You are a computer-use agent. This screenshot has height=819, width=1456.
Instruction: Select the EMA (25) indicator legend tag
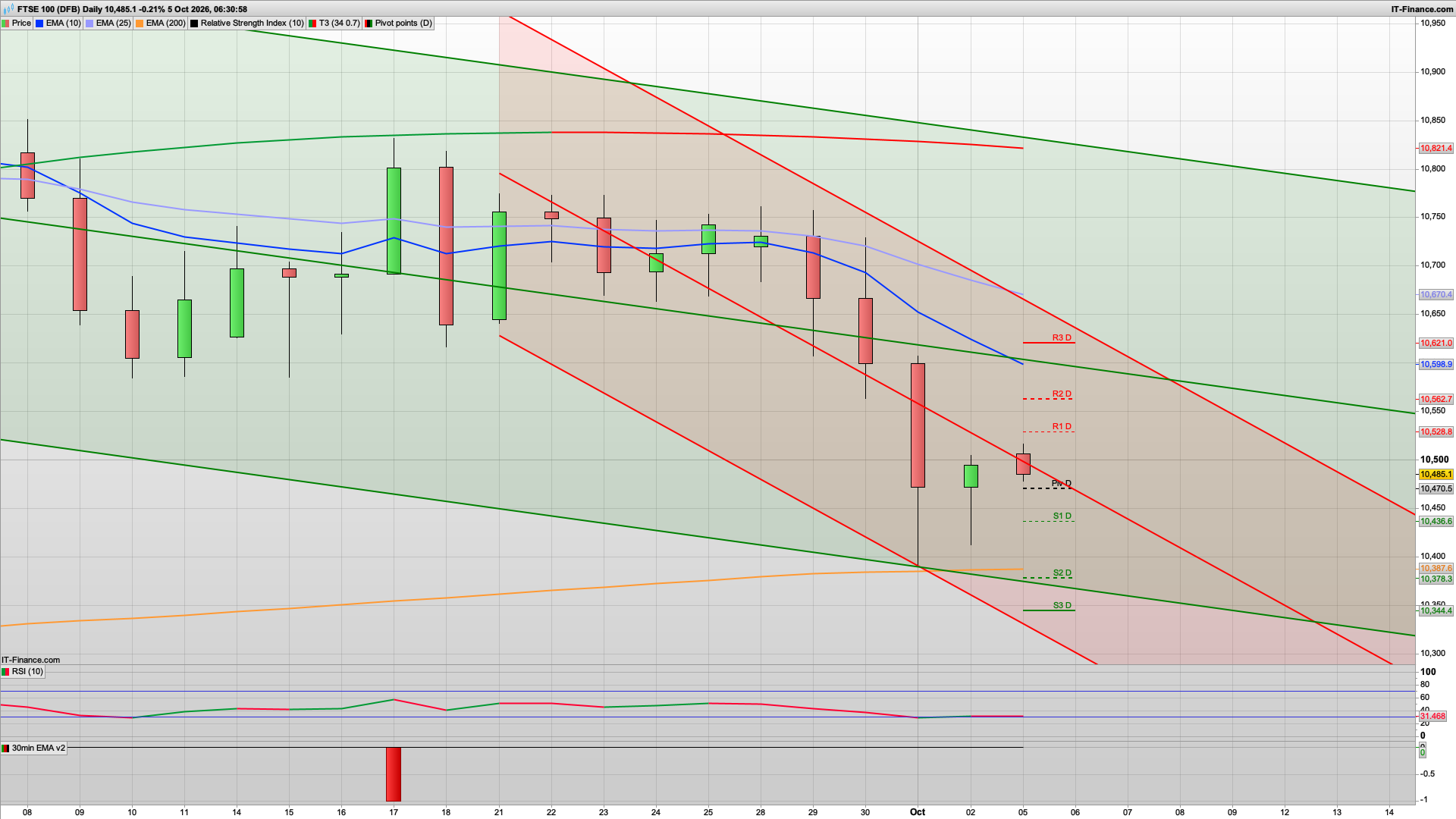pyautogui.click(x=108, y=23)
